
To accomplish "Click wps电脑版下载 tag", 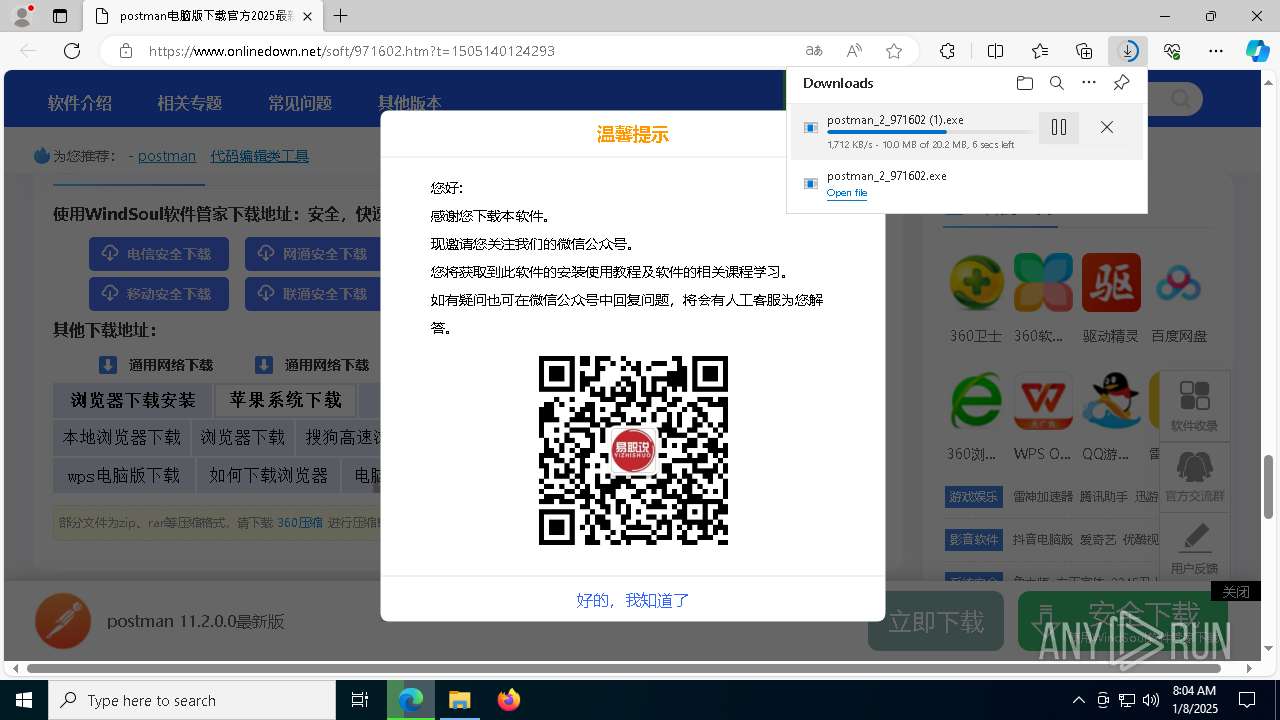I will point(124,475).
